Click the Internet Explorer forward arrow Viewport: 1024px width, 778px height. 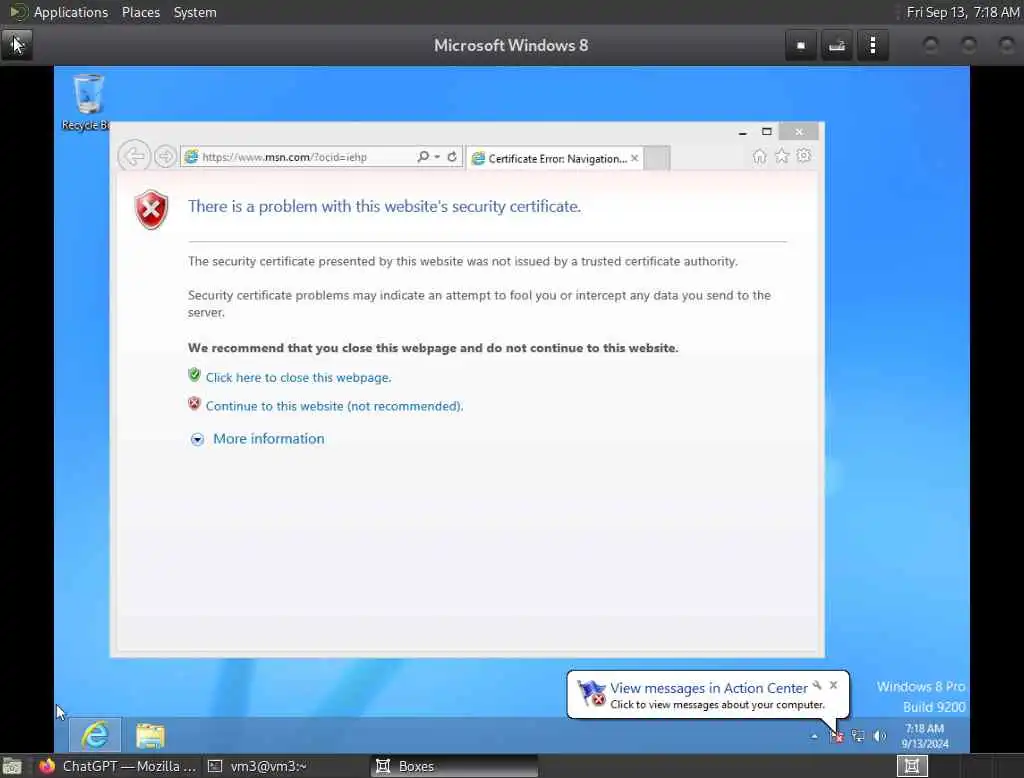[166, 157]
